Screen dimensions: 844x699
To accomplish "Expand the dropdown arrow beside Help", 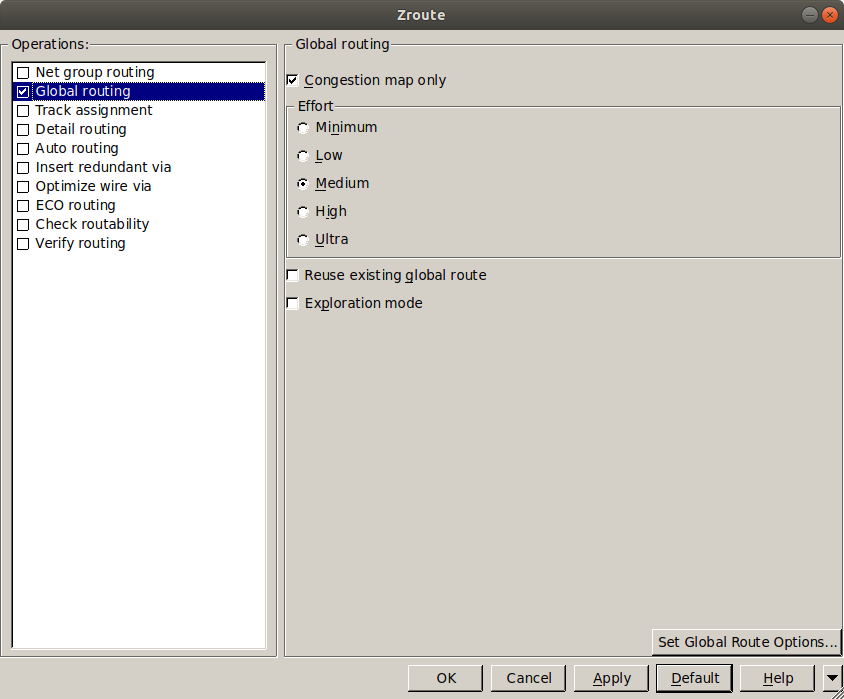I will coord(832,678).
